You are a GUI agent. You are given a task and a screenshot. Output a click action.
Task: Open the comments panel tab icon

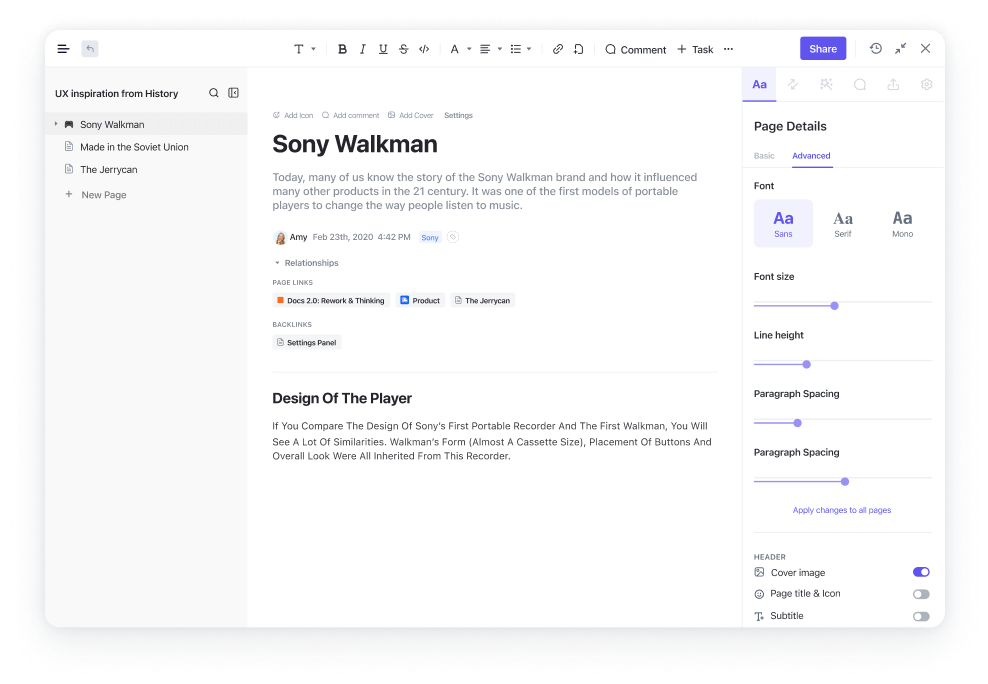pos(859,84)
